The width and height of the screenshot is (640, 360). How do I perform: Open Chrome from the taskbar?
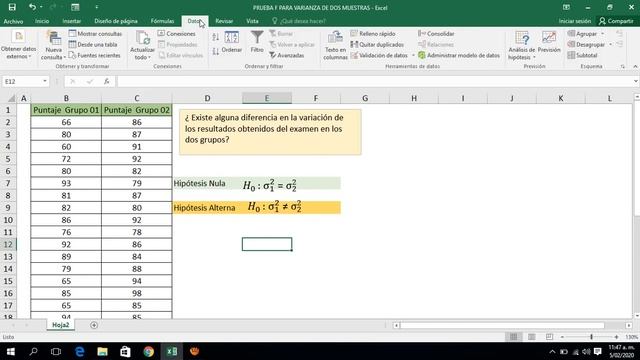click(x=149, y=351)
